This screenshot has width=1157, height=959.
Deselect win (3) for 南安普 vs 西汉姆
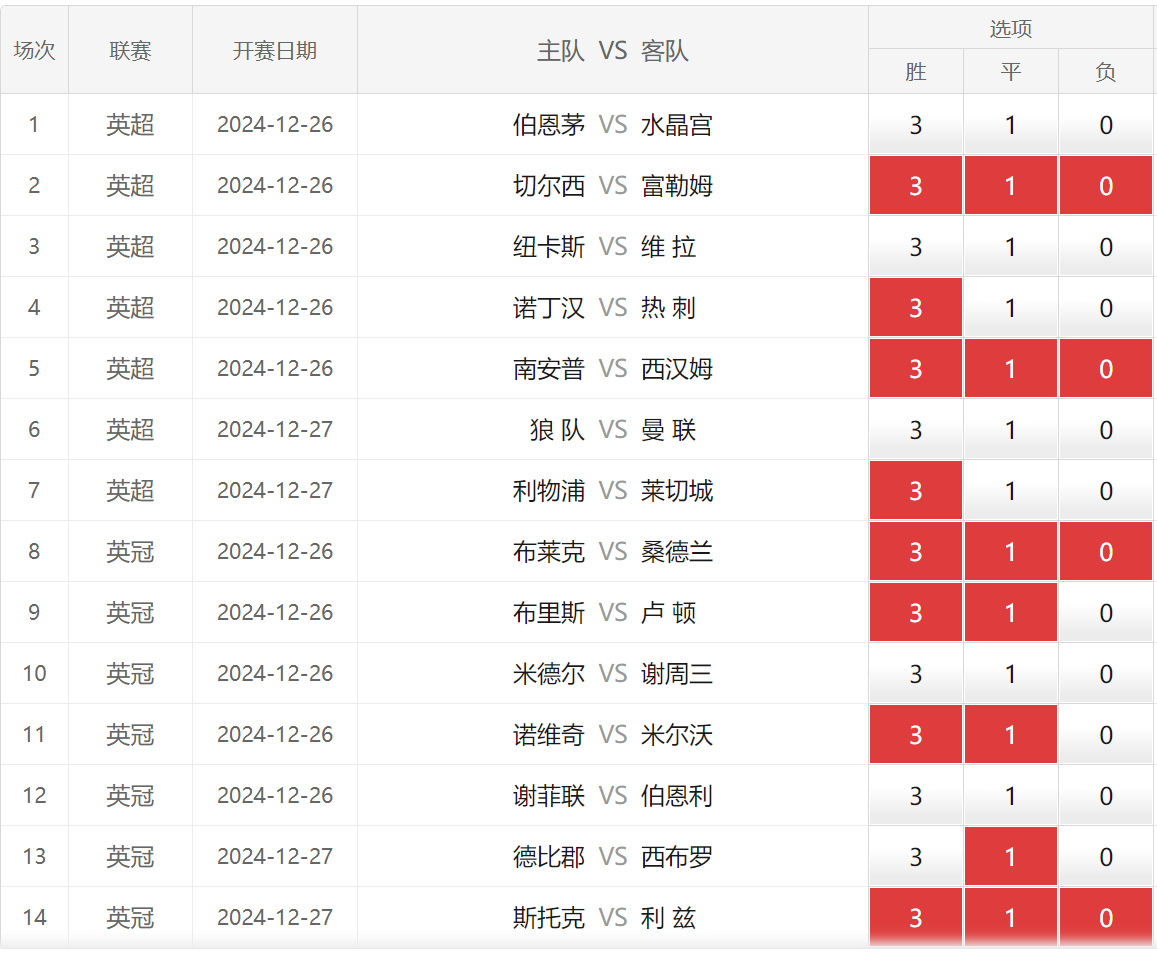click(916, 368)
